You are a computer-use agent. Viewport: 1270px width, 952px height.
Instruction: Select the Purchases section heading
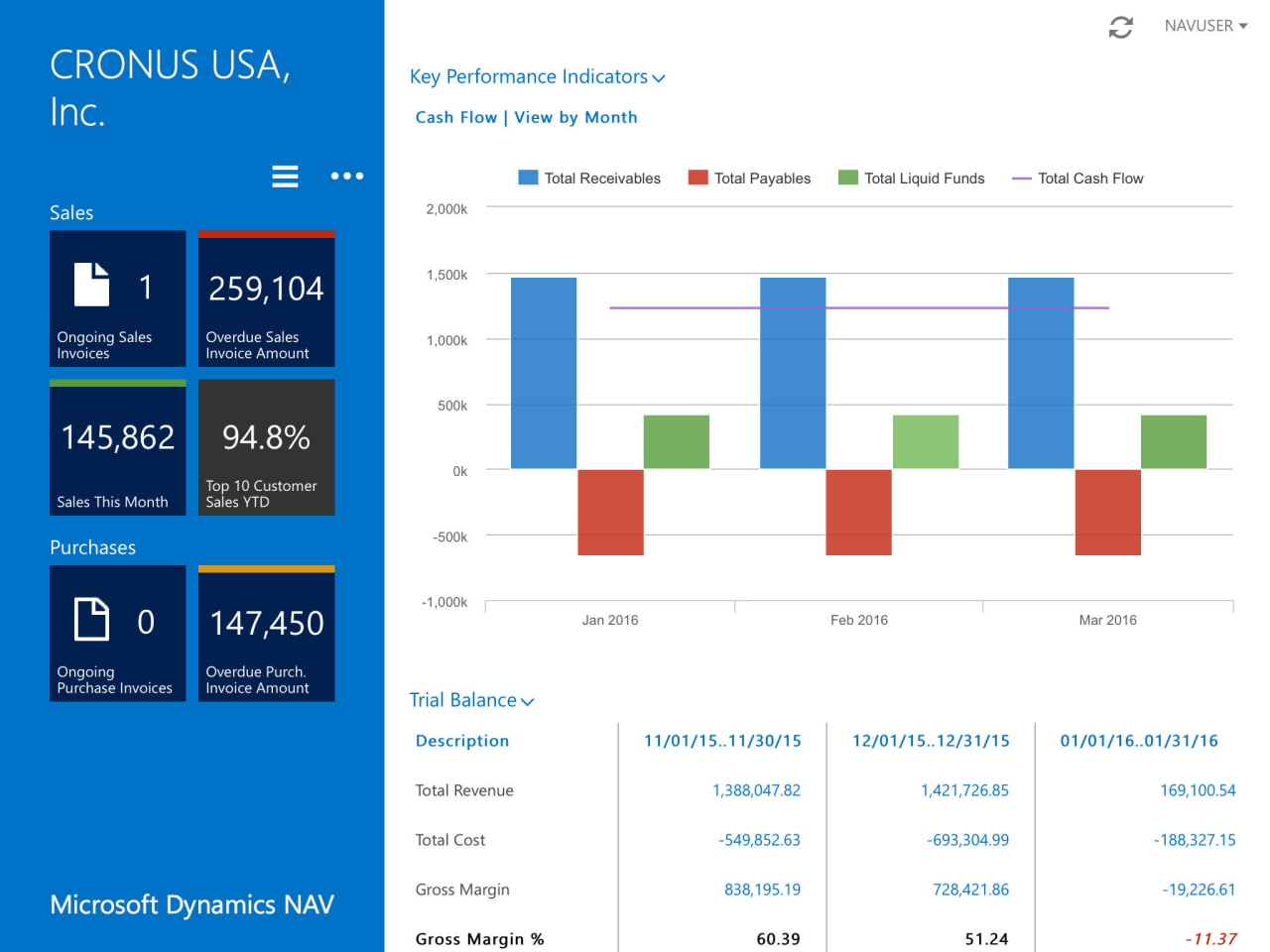point(92,547)
